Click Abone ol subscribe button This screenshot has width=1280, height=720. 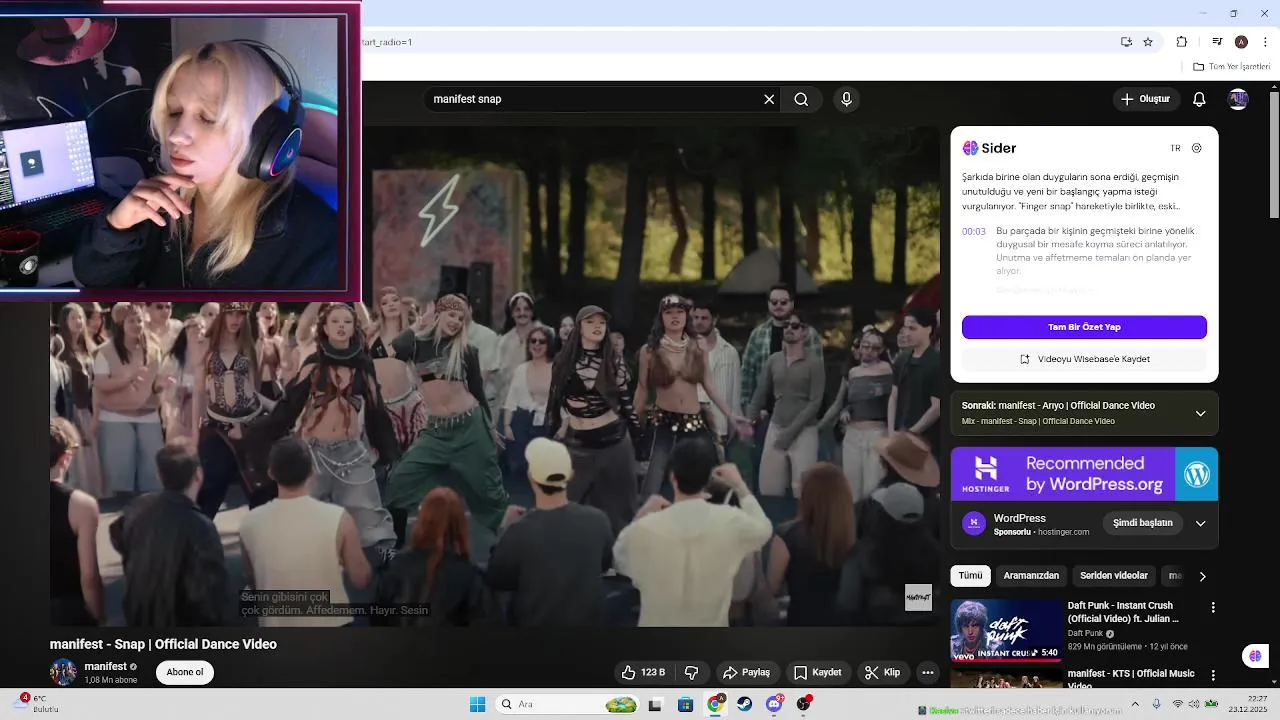point(185,672)
